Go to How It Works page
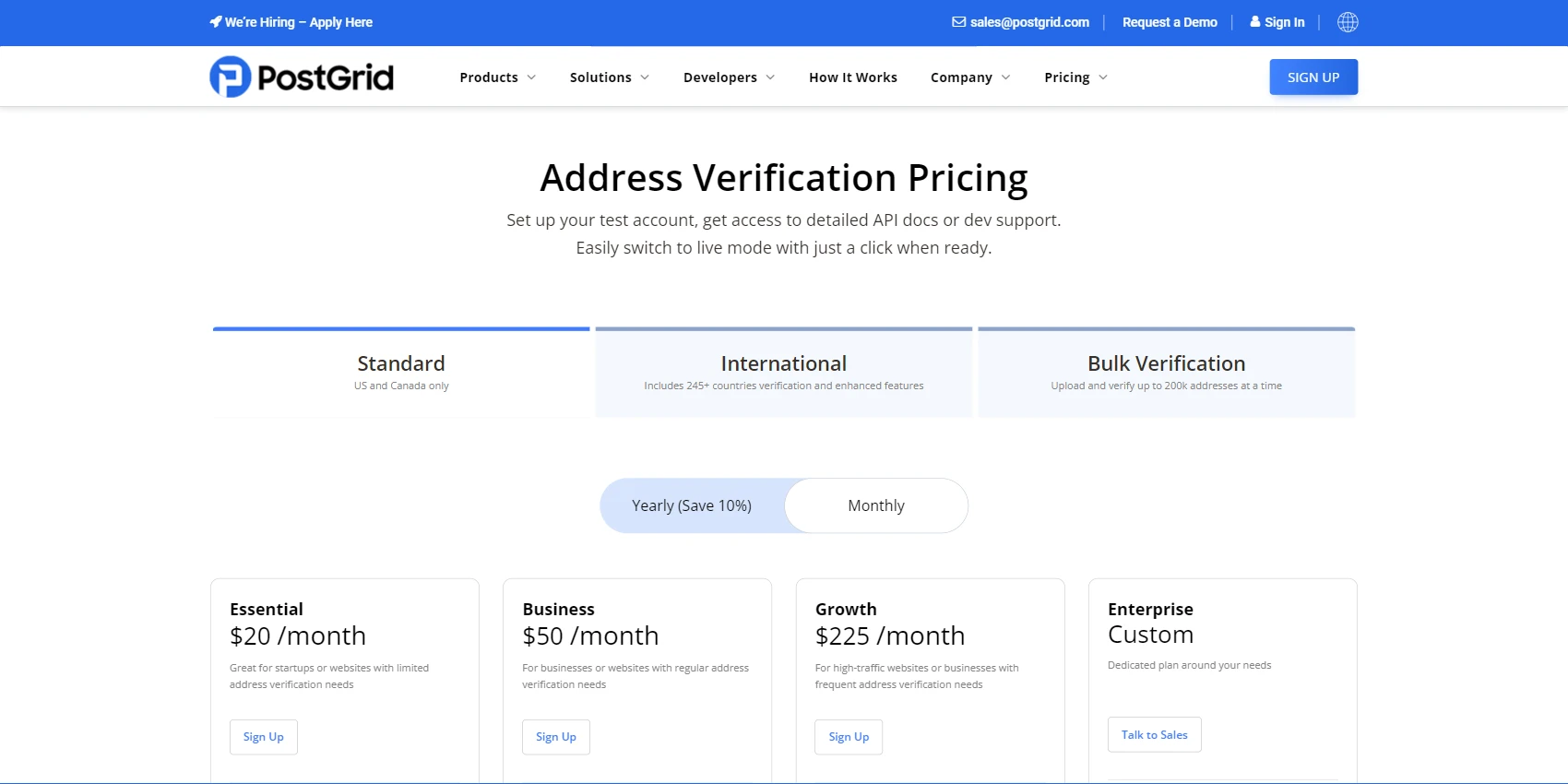 pyautogui.click(x=853, y=77)
